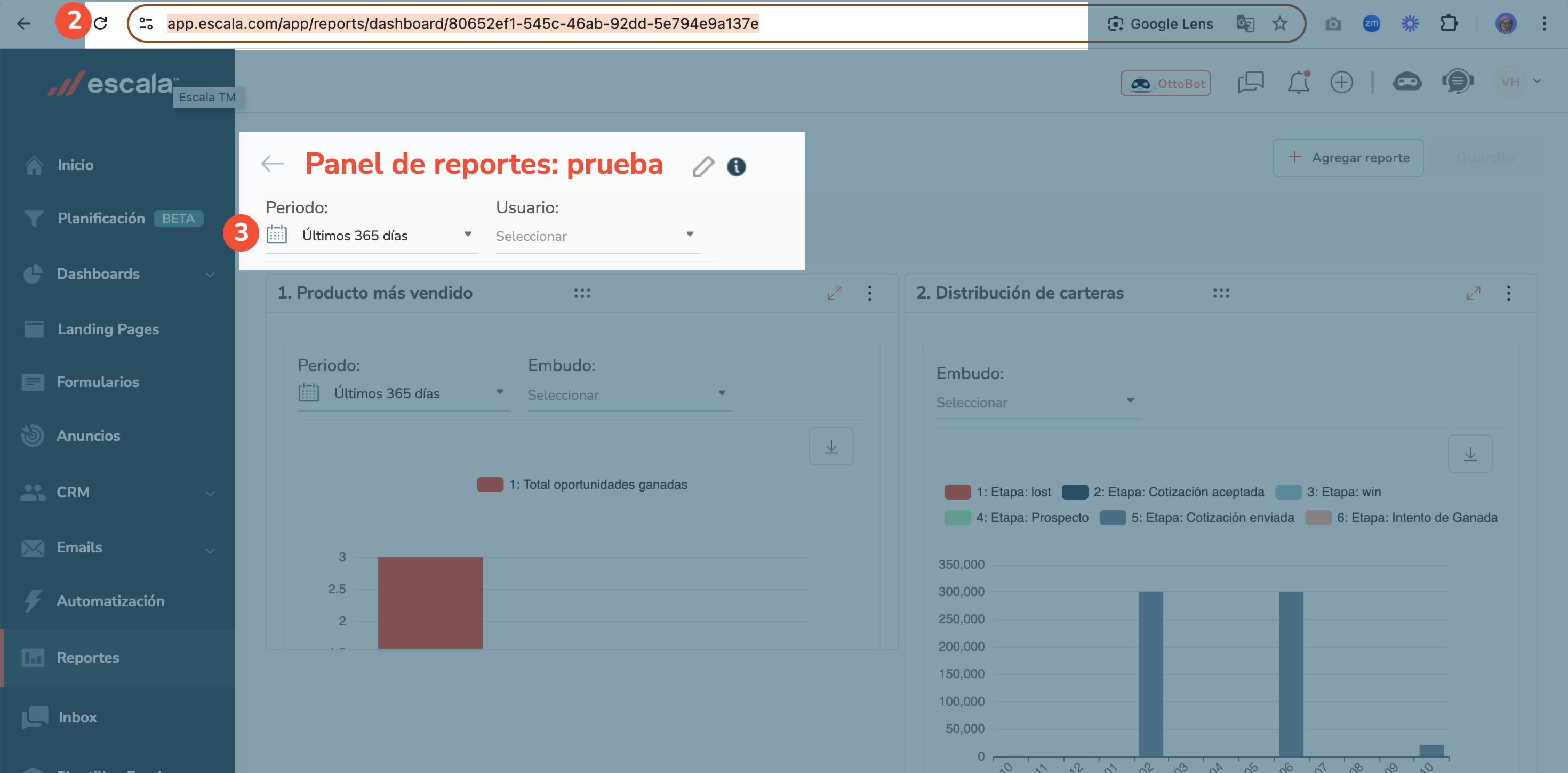Show panel info icon
Viewport: 1568px width, 773px height.
pyautogui.click(x=736, y=166)
